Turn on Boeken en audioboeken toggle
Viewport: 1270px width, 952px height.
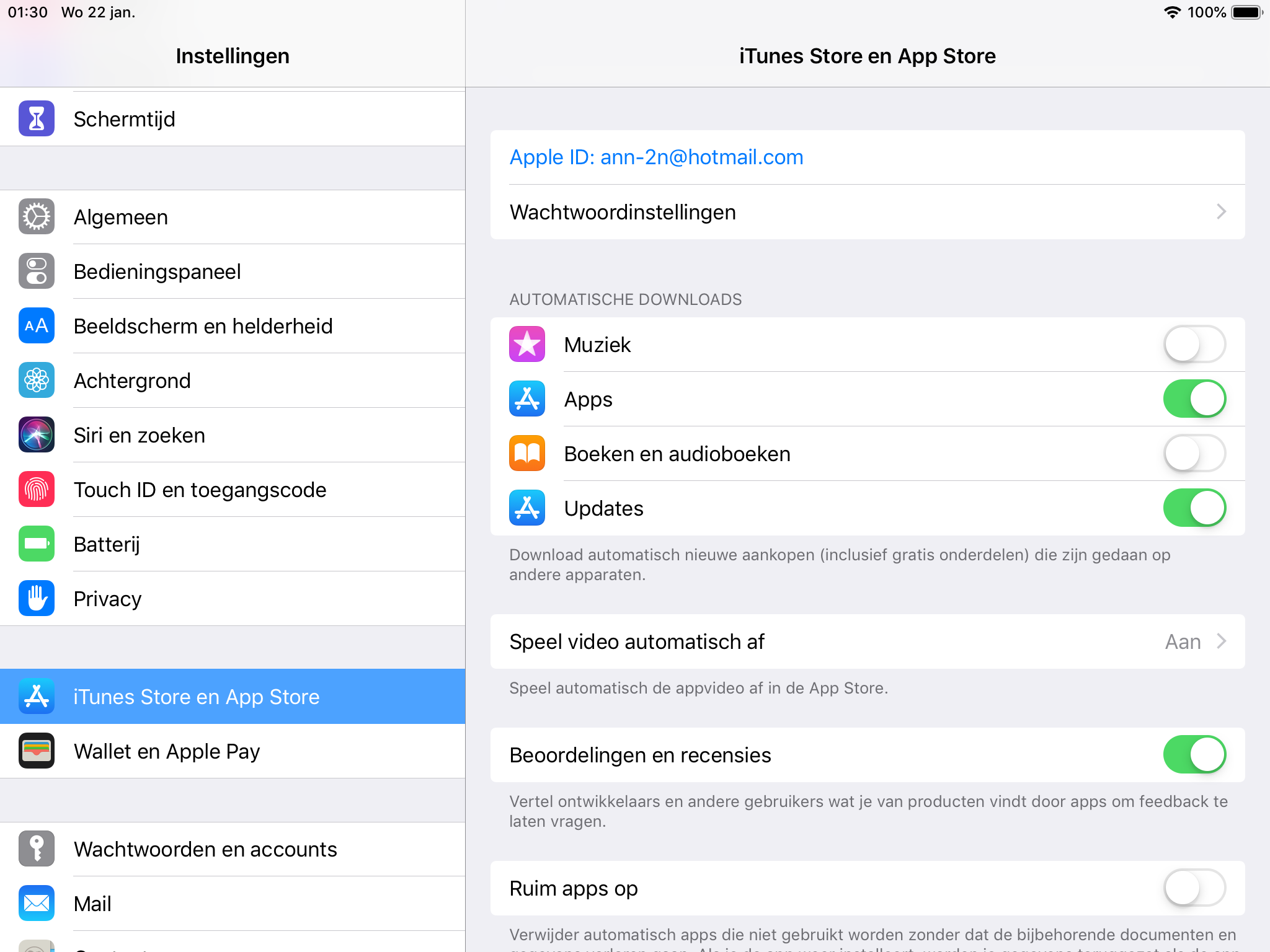1194,454
